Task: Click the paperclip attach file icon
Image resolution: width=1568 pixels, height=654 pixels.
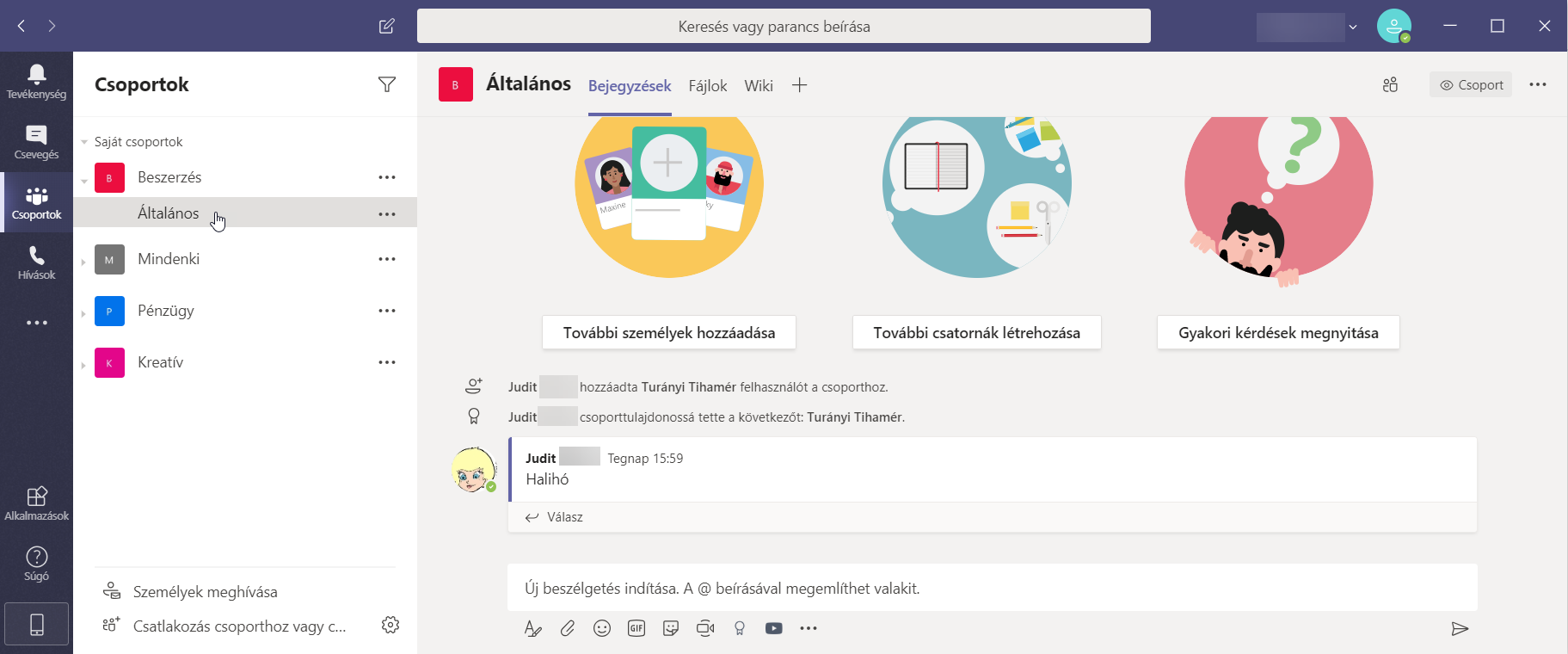Action: click(x=568, y=628)
